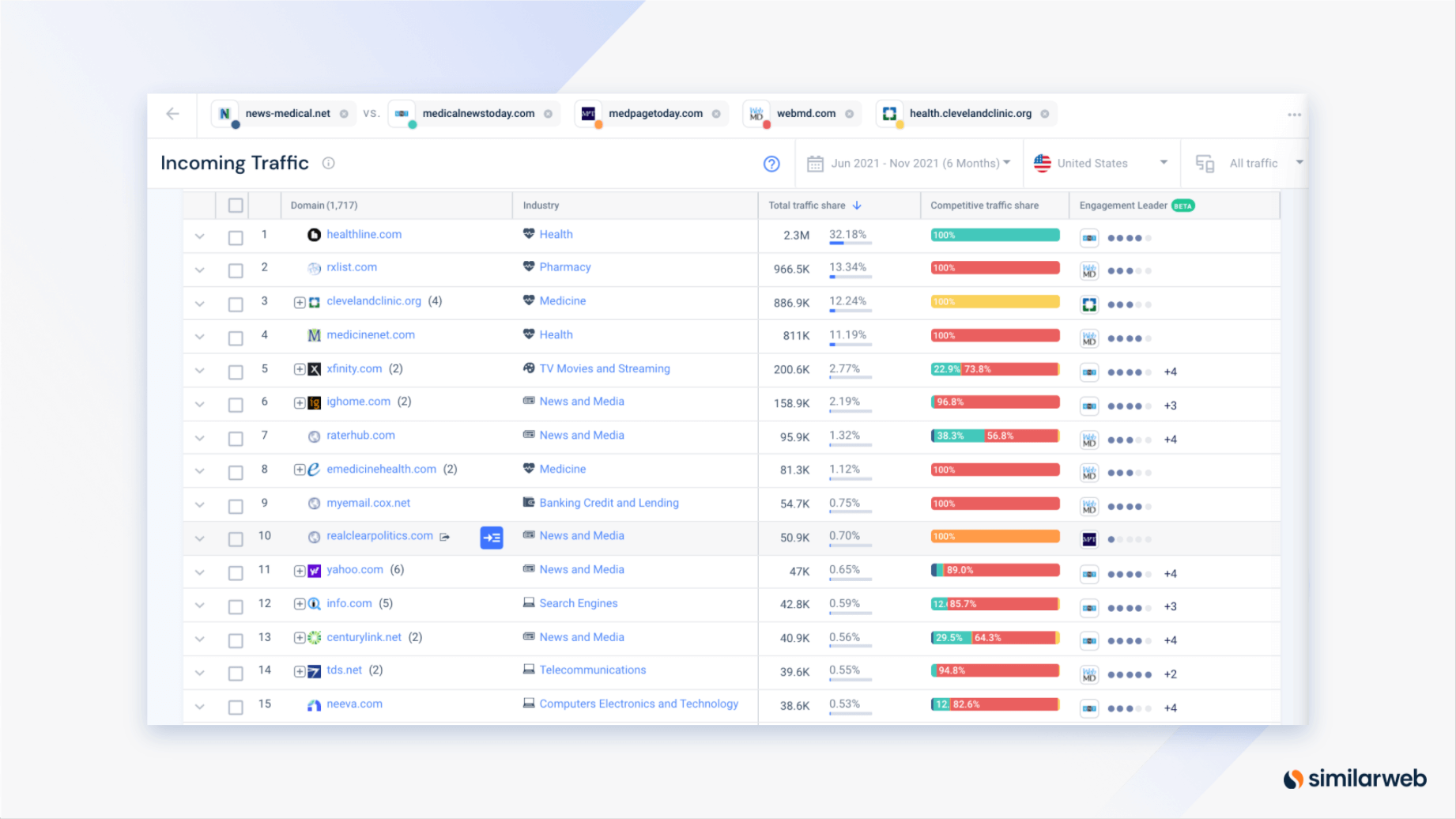The height and width of the screenshot is (819, 1456).
Task: Check the box for rxlist.com row
Action: point(236,270)
